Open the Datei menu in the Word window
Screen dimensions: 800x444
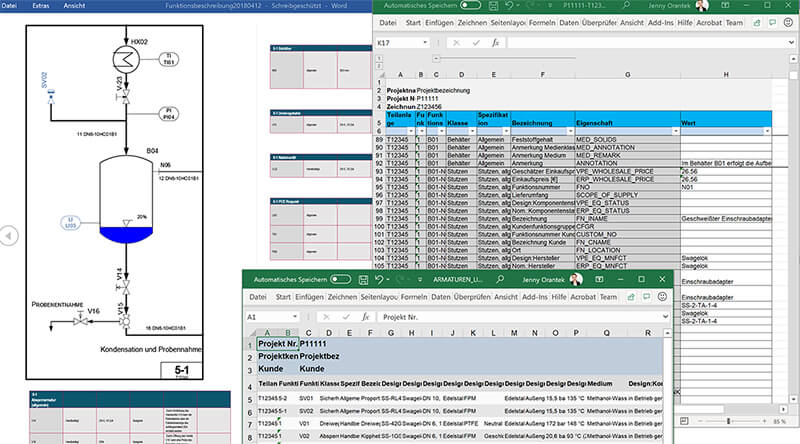click(9, 6)
